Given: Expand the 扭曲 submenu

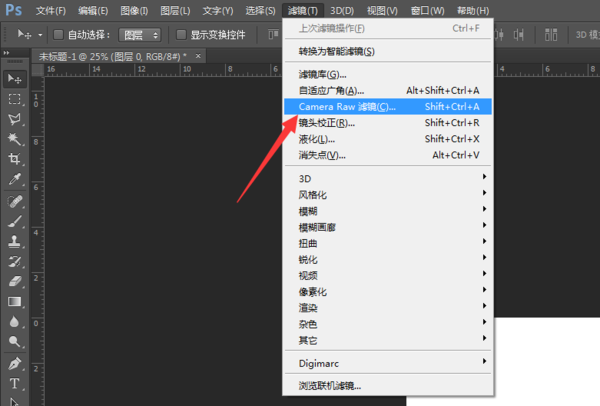Looking at the screenshot, I should [x=388, y=243].
